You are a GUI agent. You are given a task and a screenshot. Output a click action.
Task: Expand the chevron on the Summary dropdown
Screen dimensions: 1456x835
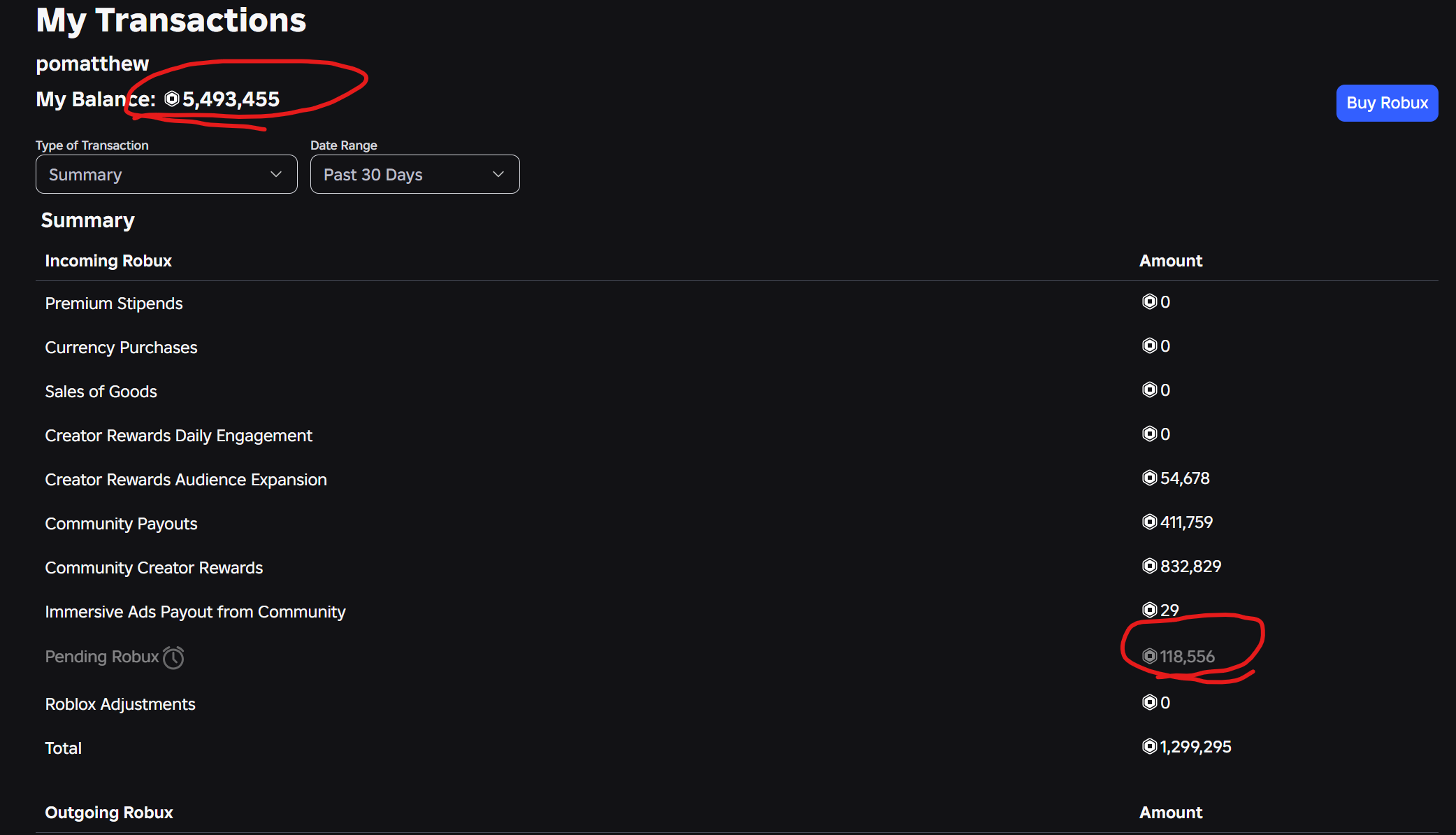(276, 174)
